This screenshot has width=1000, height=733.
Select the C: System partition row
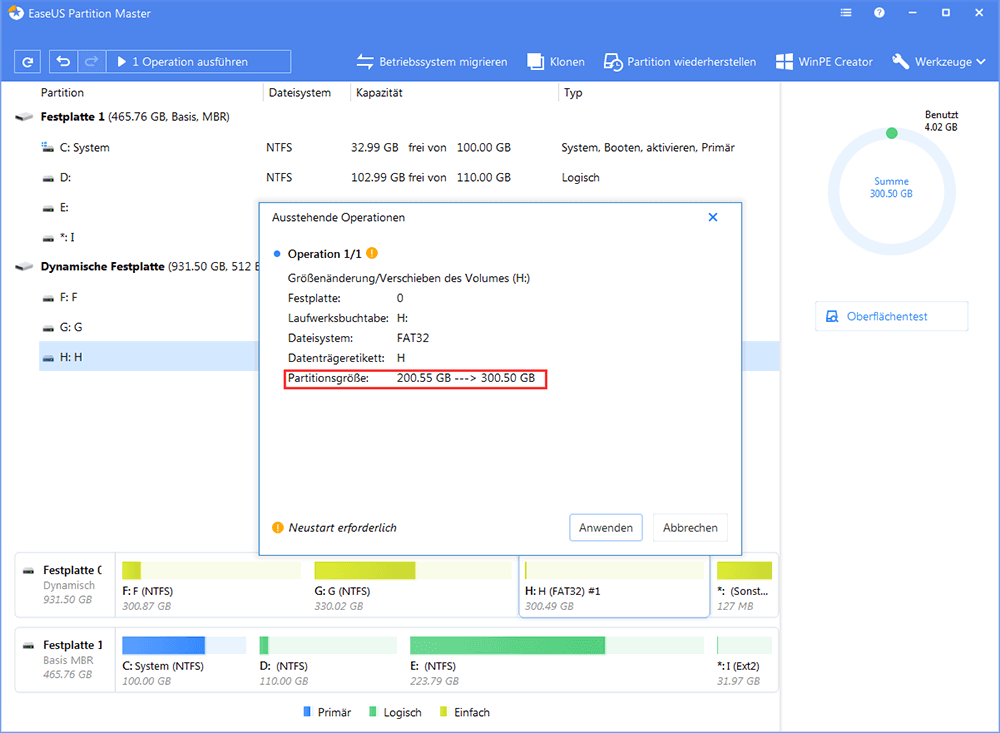click(x=408, y=147)
